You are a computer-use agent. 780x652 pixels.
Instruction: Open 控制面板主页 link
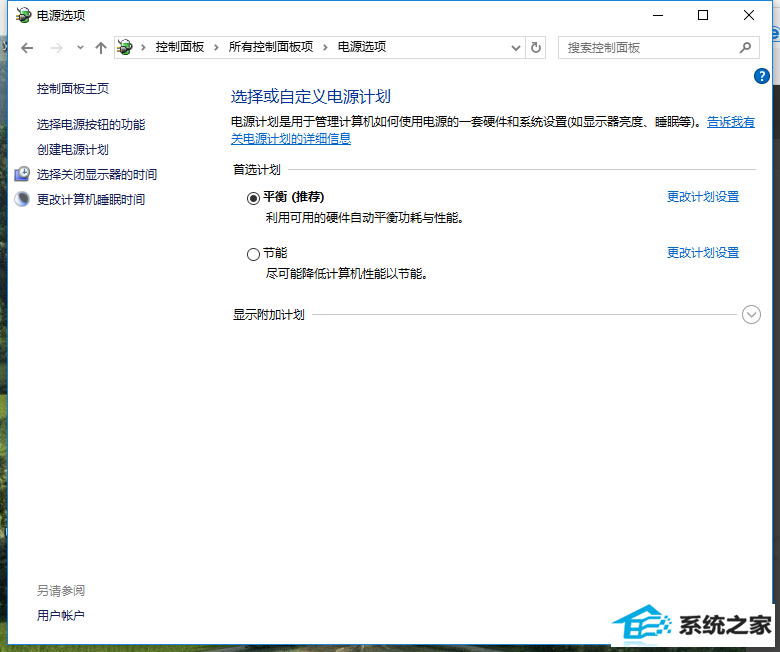(73, 89)
